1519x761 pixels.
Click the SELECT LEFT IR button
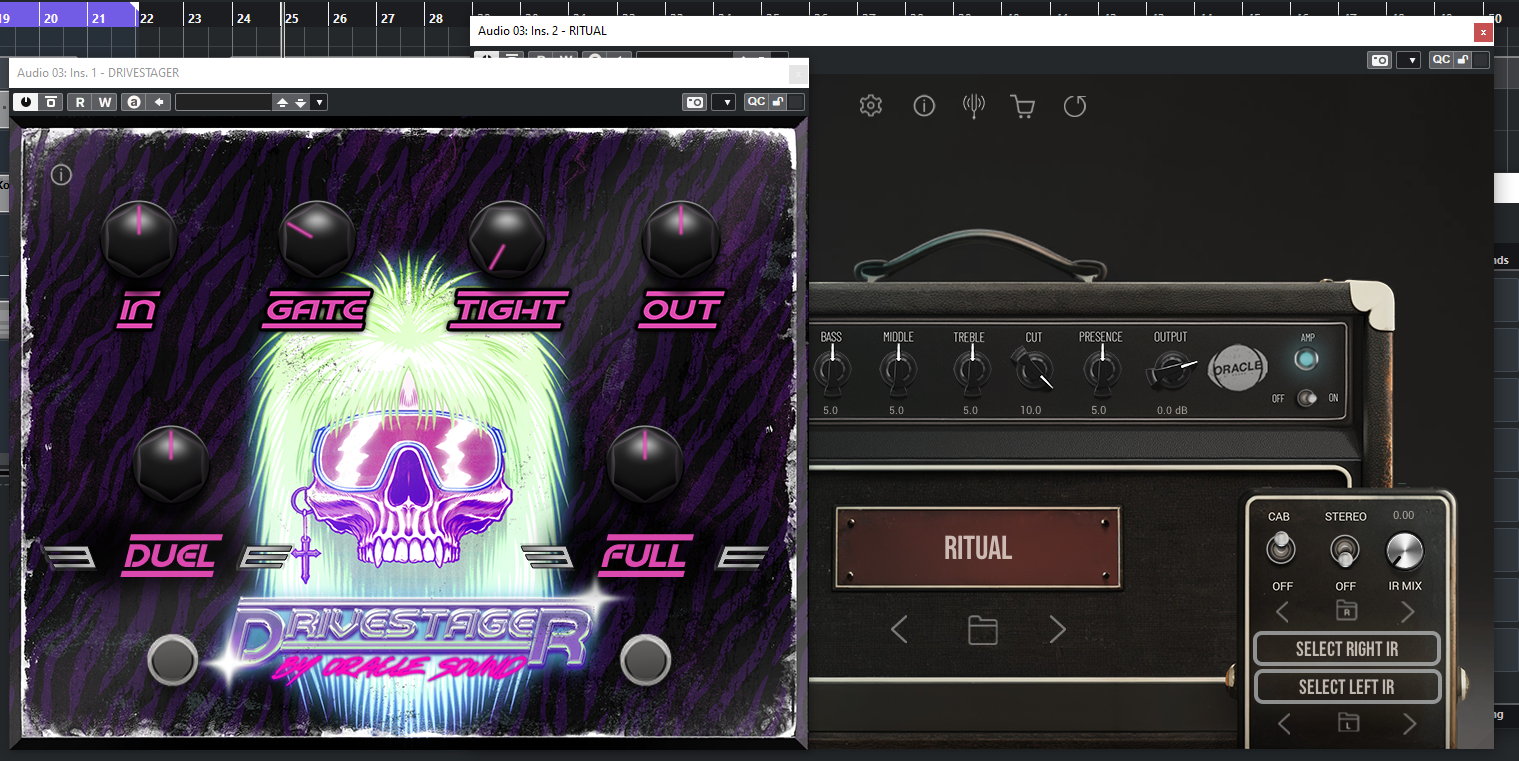[x=1346, y=687]
